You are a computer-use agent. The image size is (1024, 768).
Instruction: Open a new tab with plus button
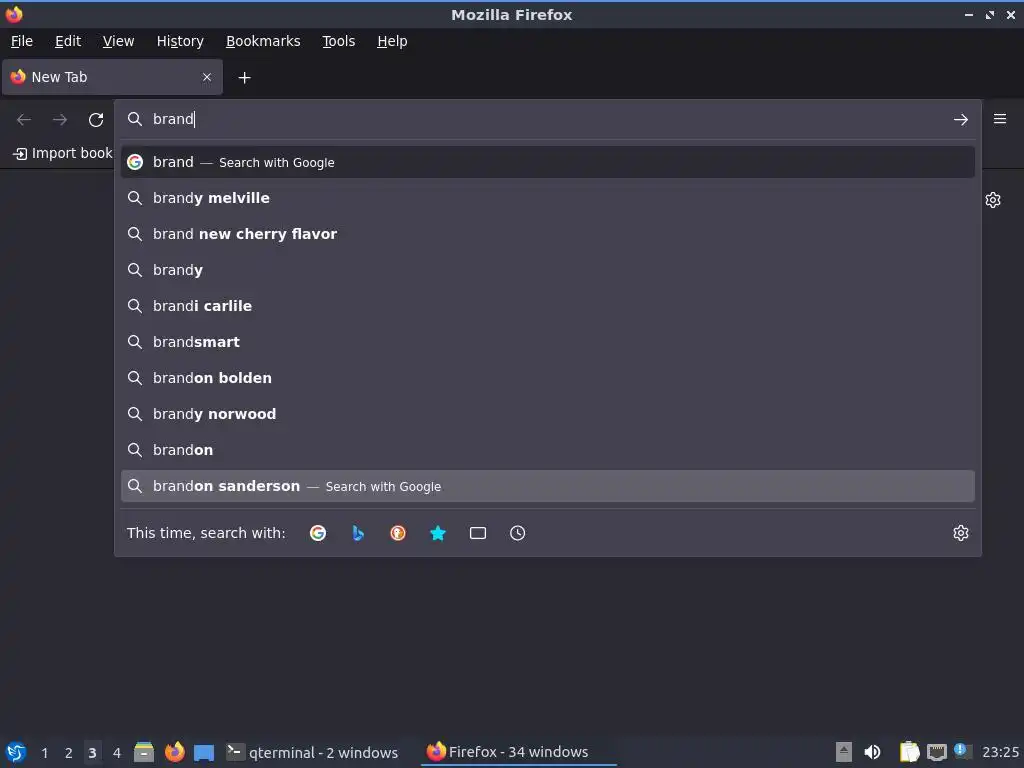244,78
